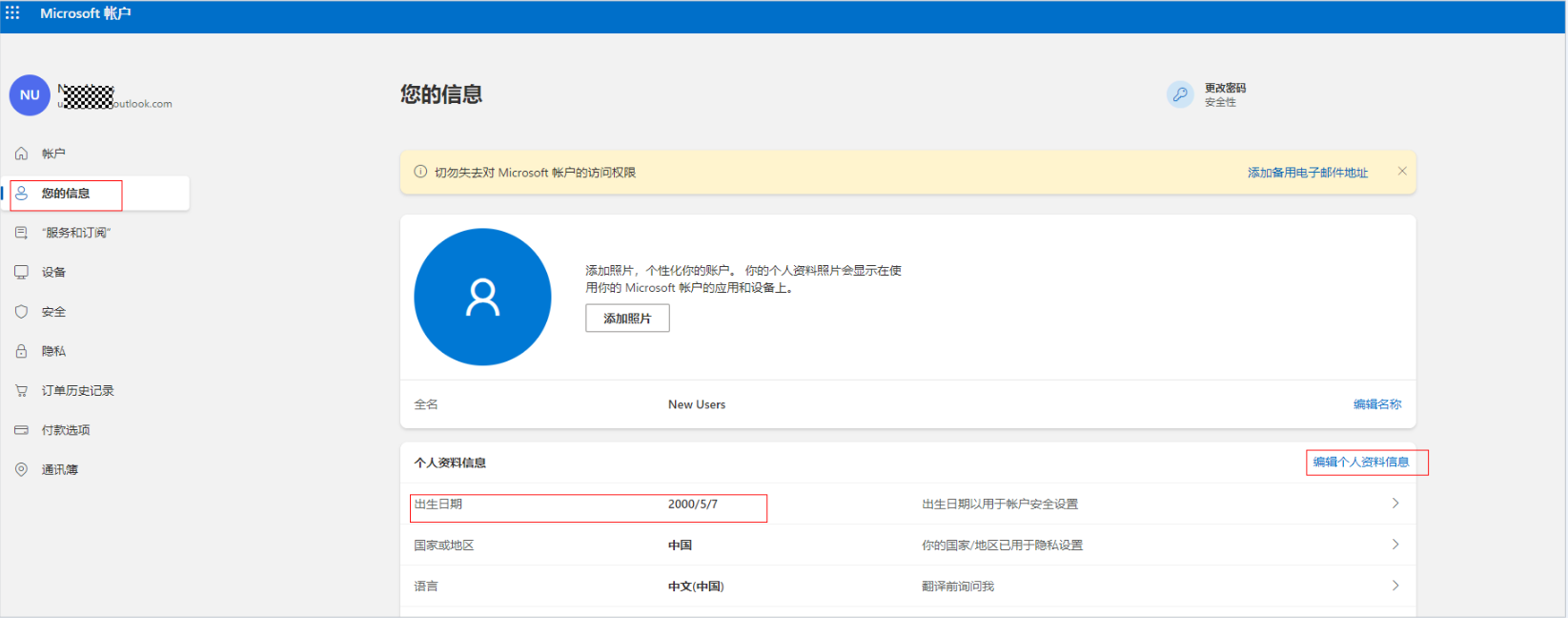1568x618 pixels.
Task: Click the 更改密码 link
Action: pos(1225,88)
